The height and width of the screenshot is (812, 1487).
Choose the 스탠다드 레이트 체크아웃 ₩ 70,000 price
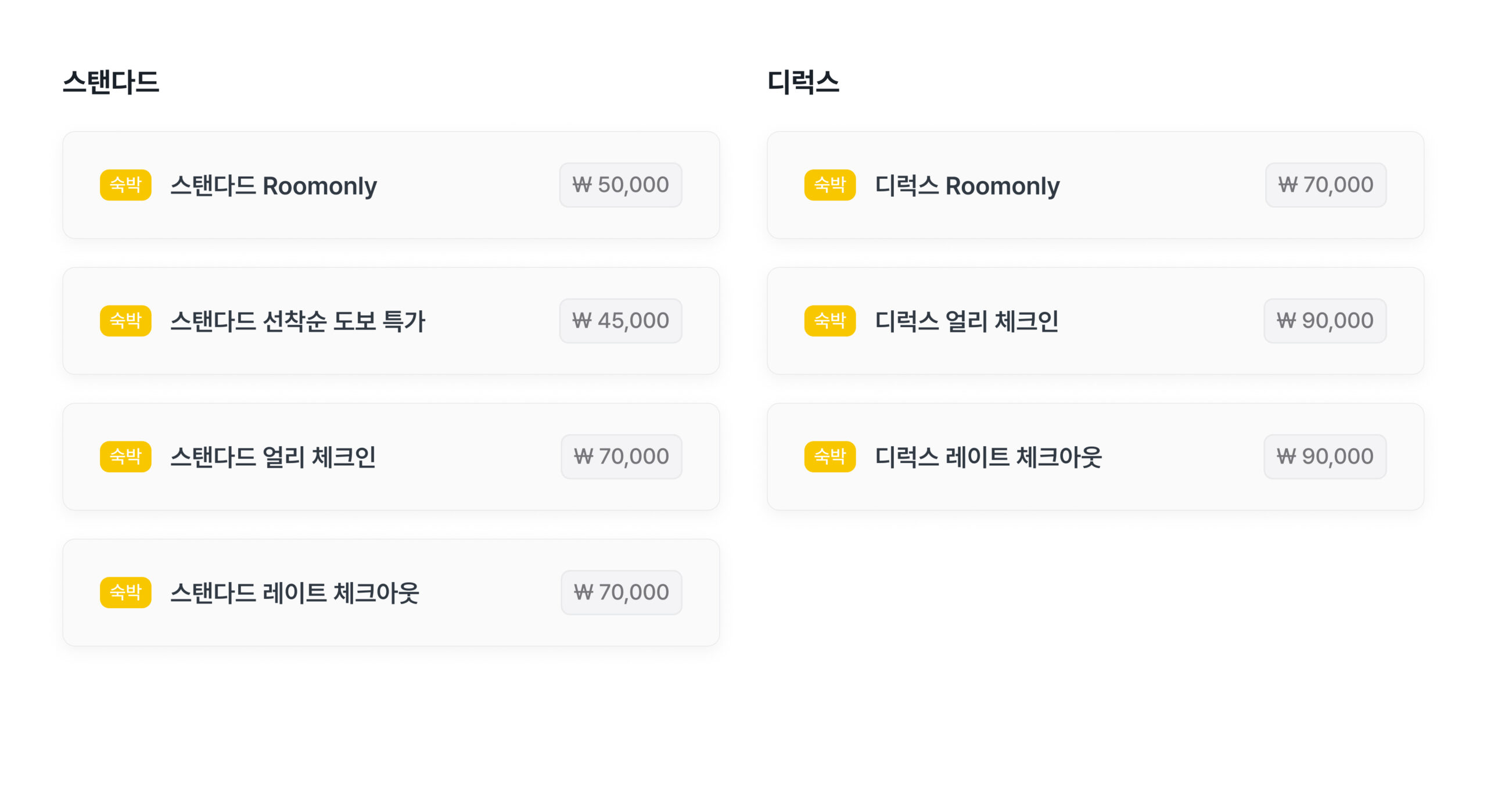click(621, 592)
